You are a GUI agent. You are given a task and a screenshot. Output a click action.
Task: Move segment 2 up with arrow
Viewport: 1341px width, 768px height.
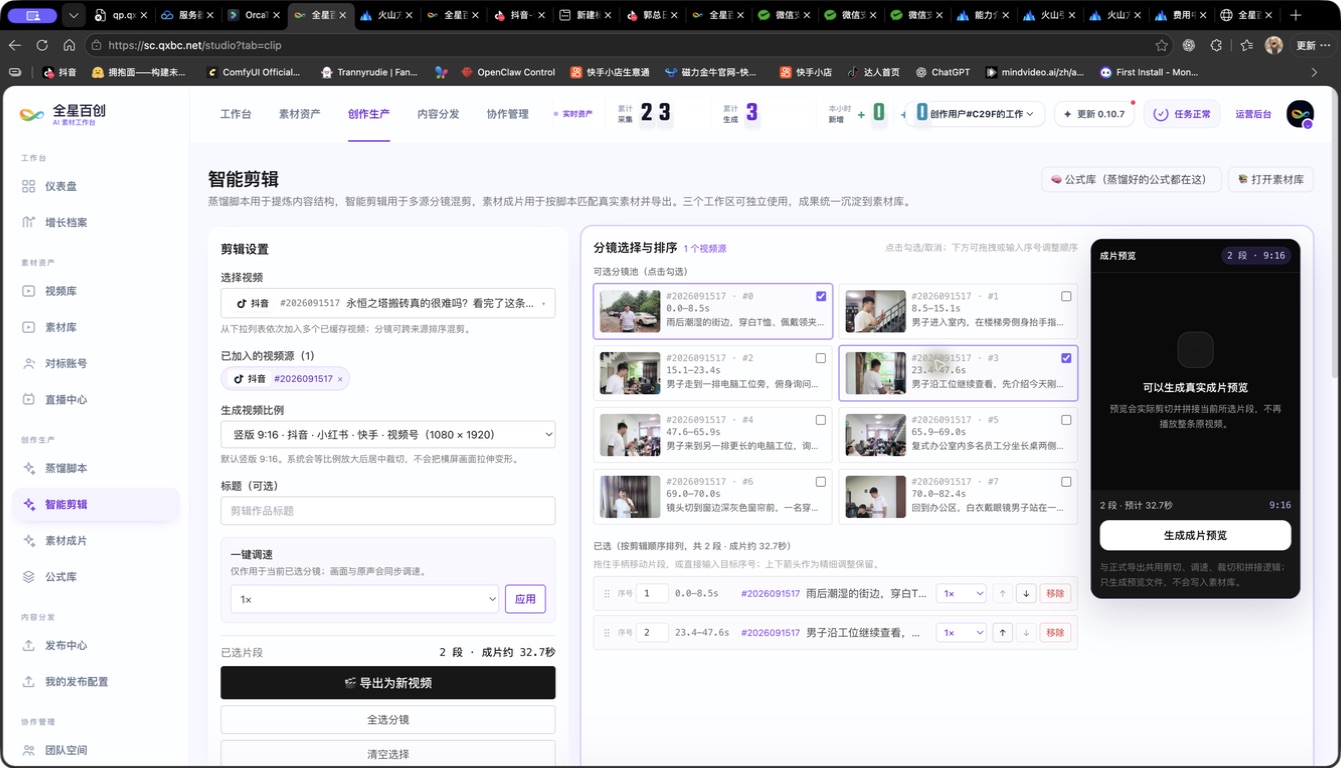click(x=1002, y=632)
